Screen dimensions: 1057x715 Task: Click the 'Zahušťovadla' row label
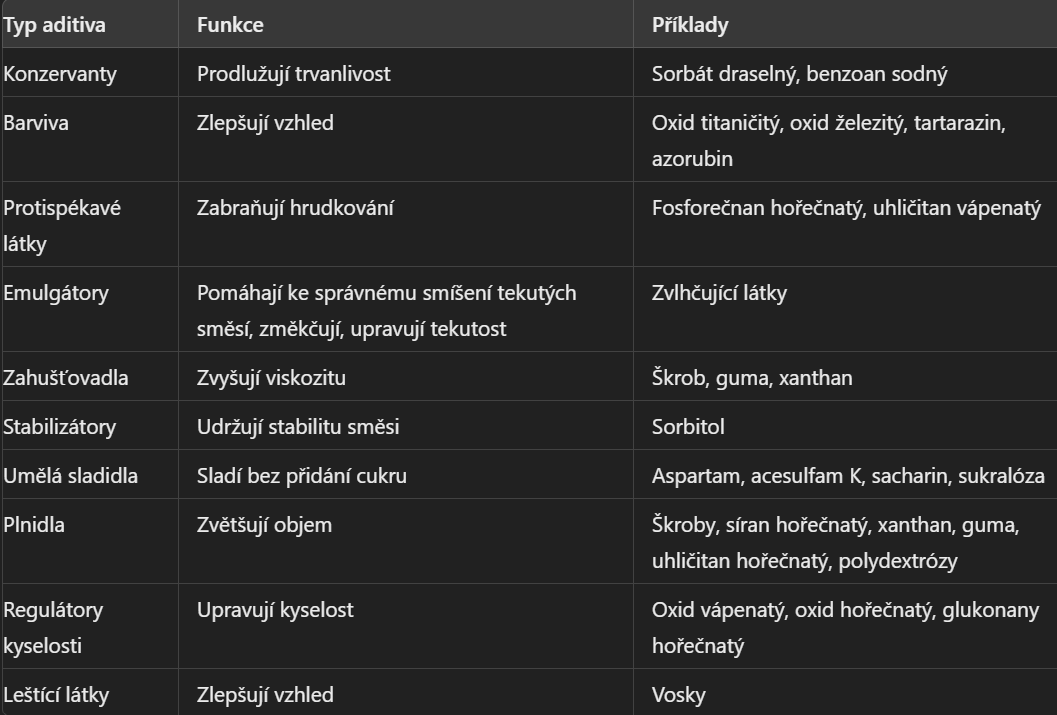pos(65,377)
